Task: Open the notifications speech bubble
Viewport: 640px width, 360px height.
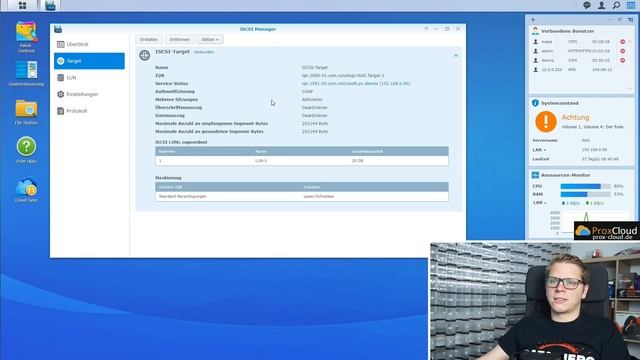Action: pos(587,5)
